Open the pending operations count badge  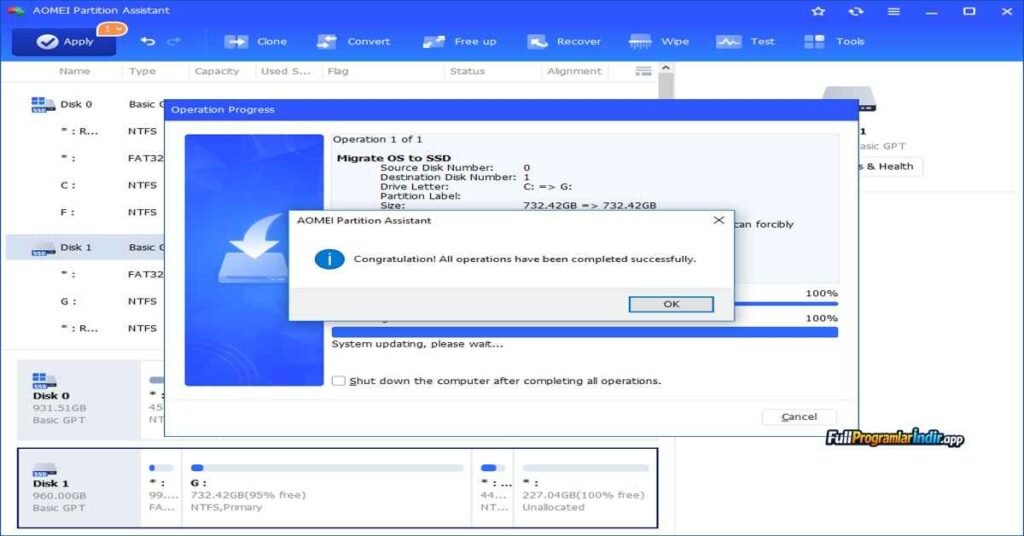pos(112,29)
